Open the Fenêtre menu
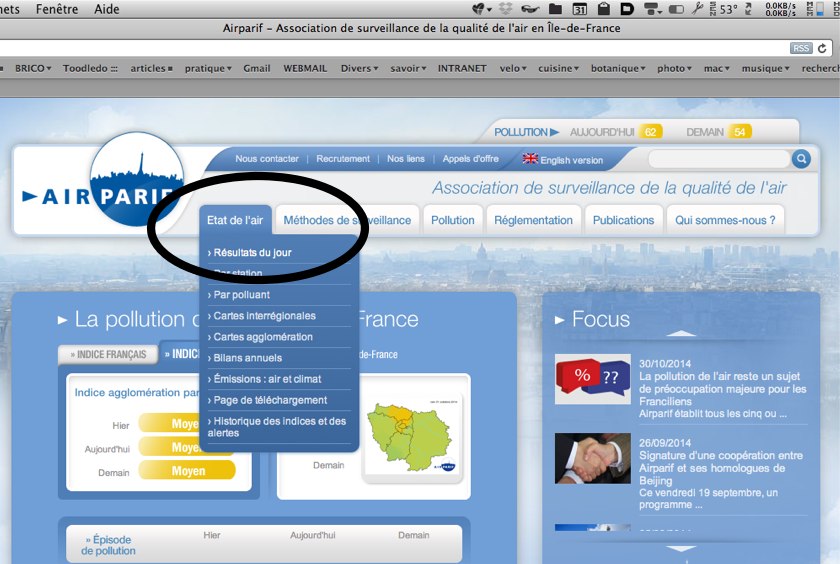Viewport: 840px width, 564px height. (57, 9)
